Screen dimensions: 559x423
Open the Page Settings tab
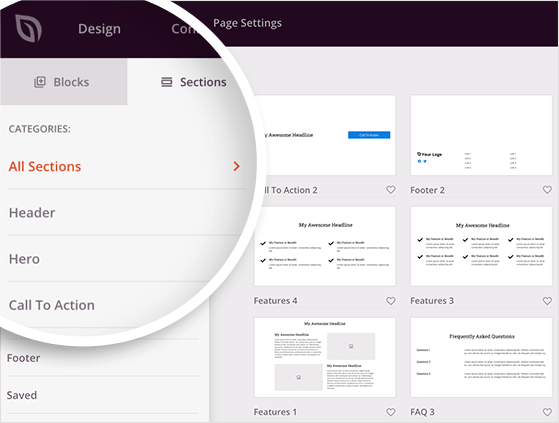[x=247, y=23]
